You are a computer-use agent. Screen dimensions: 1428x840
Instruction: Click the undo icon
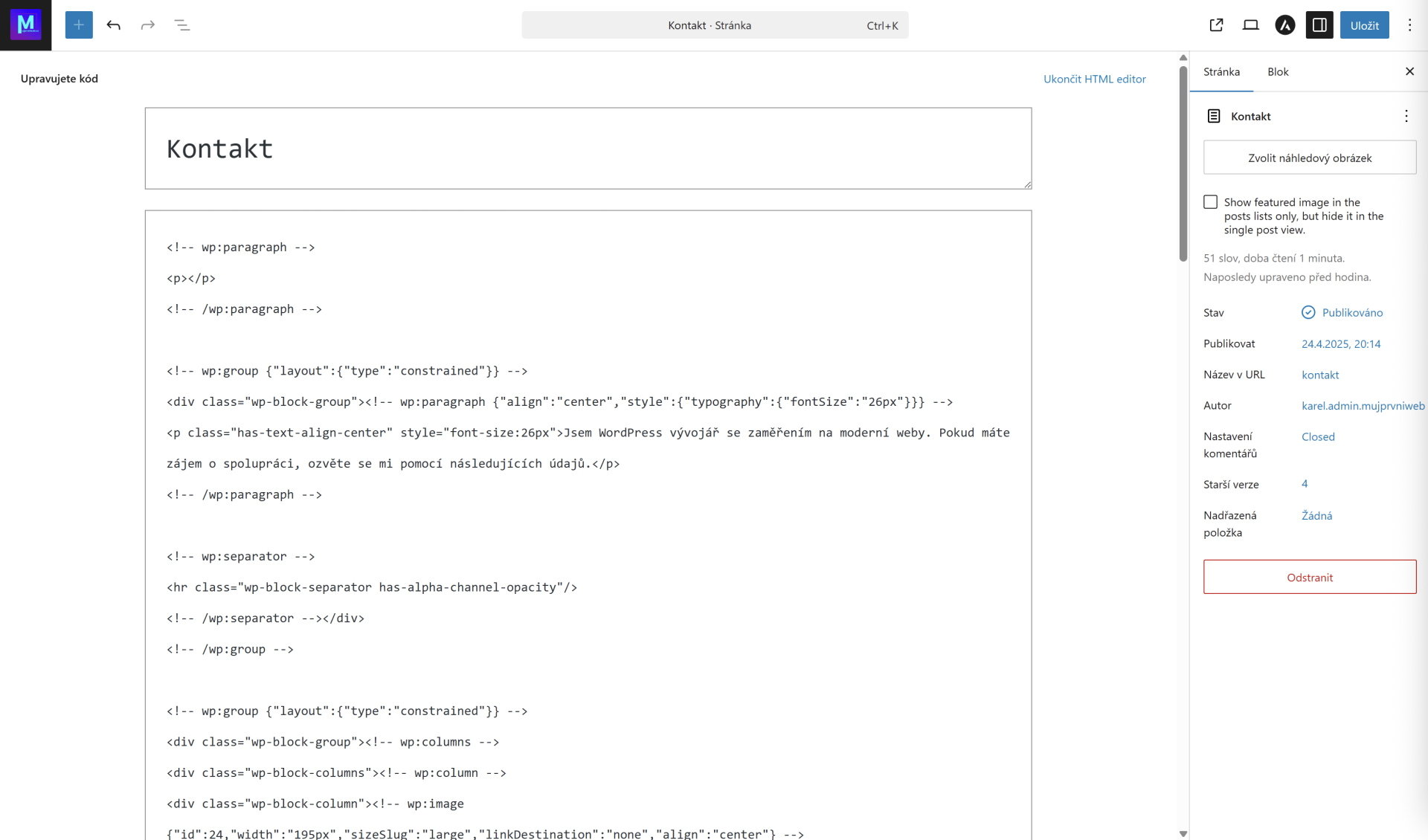click(114, 25)
